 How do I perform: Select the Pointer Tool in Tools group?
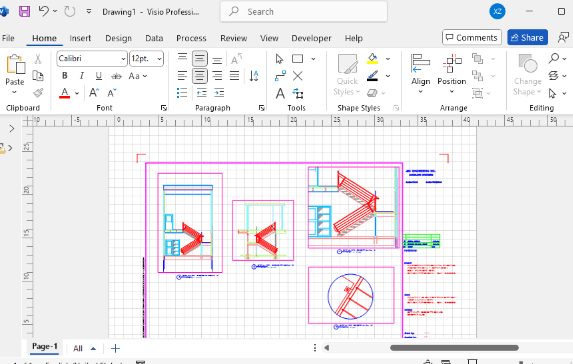280,59
